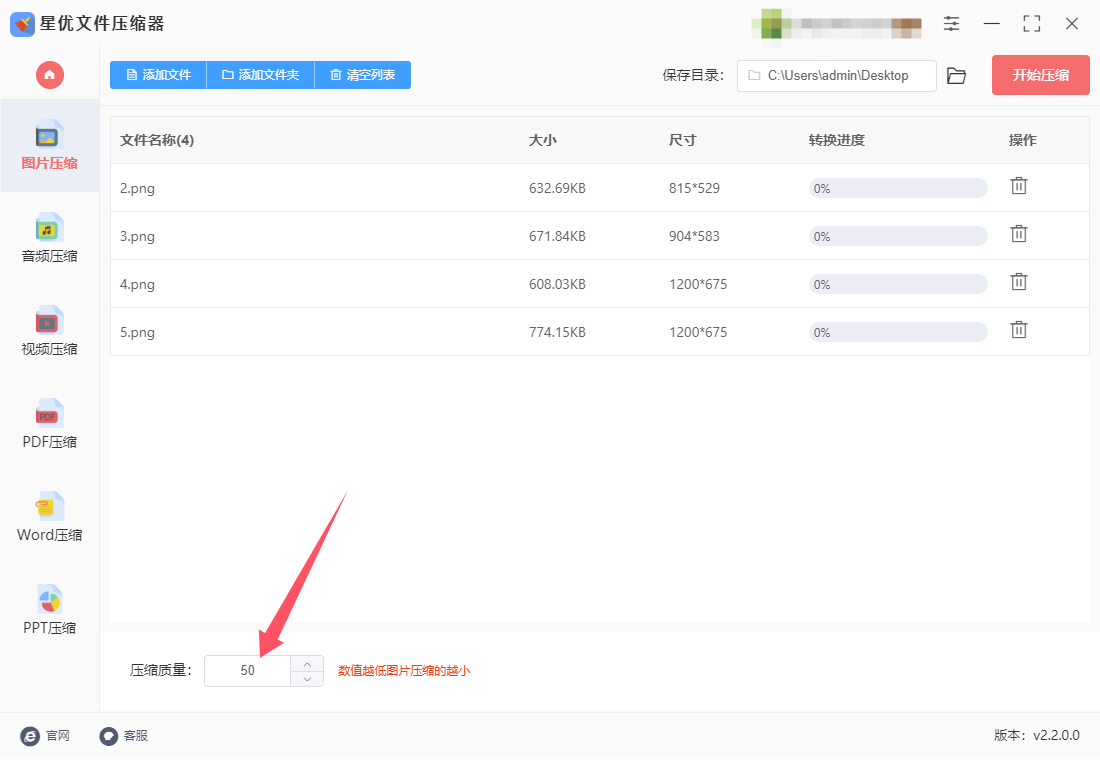Start compression with 开始压缩 button
Viewport: 1100px width, 760px height.
click(x=1040, y=75)
